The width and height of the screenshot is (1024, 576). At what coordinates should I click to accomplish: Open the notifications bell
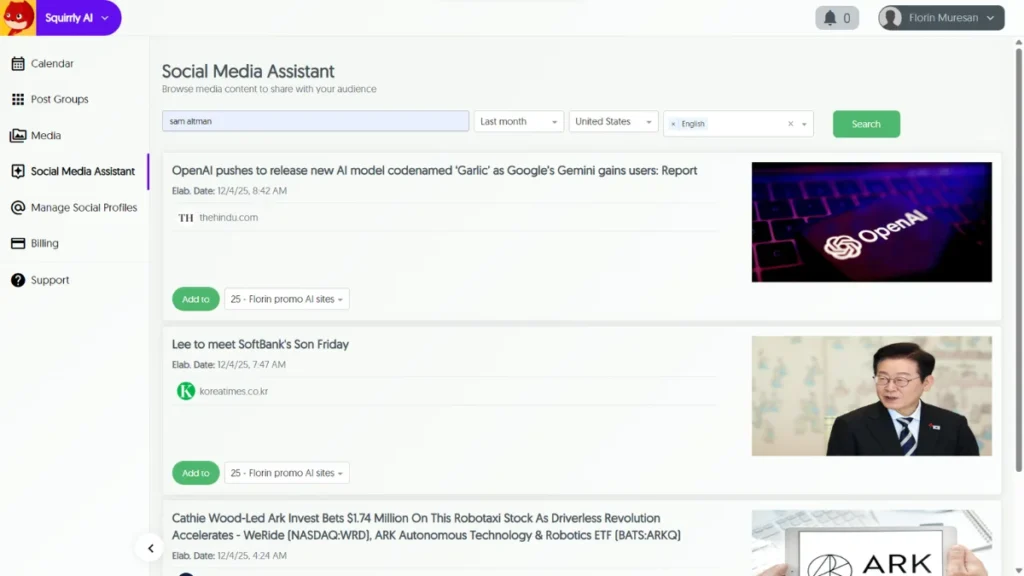(836, 18)
